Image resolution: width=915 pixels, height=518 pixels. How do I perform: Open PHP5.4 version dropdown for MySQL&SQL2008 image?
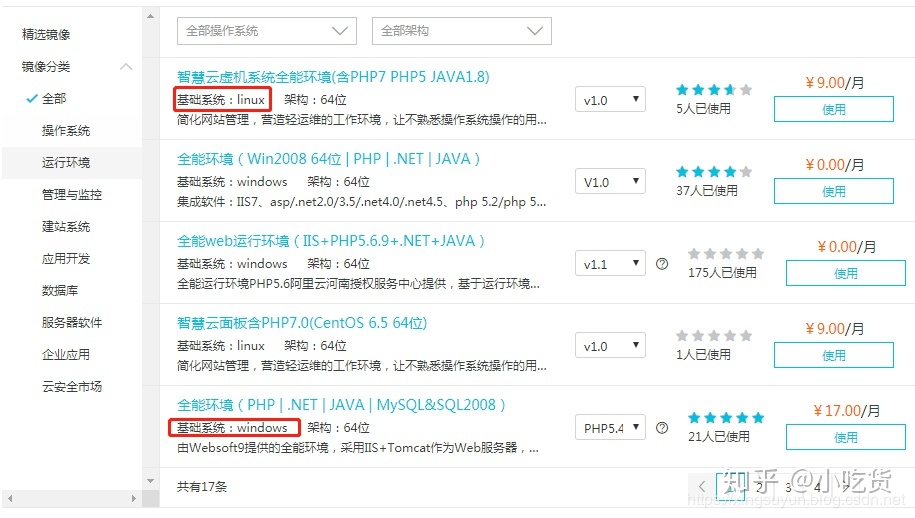point(610,428)
